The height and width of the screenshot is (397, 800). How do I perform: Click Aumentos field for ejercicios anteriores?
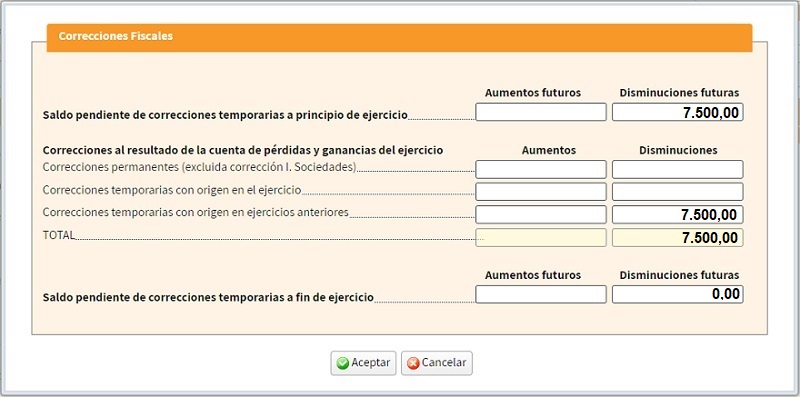tap(541, 214)
